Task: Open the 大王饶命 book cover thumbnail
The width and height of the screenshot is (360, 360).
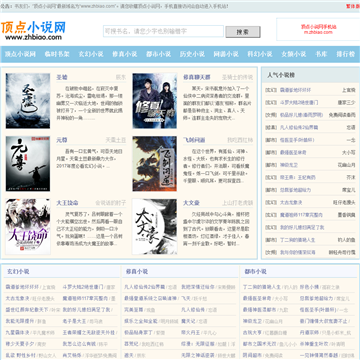Action: [28, 227]
